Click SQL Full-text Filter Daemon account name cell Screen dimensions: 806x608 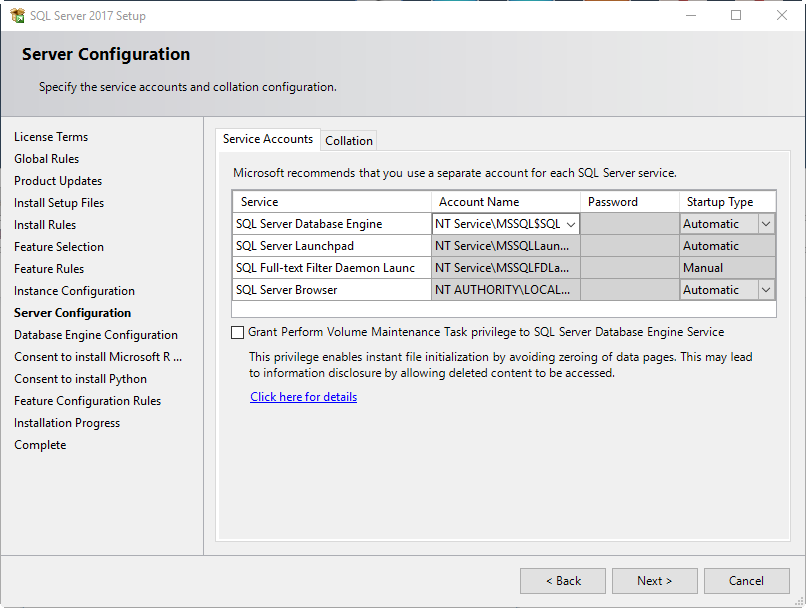tap(506, 268)
